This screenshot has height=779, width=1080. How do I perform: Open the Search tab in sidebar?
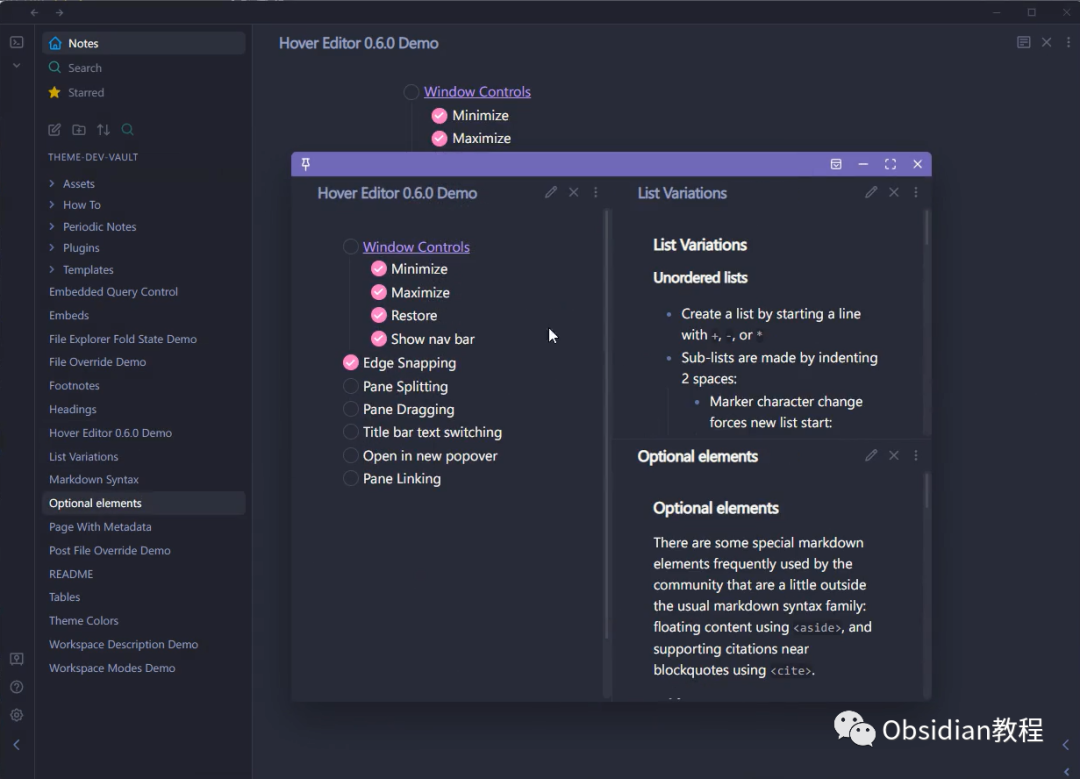pos(144,67)
